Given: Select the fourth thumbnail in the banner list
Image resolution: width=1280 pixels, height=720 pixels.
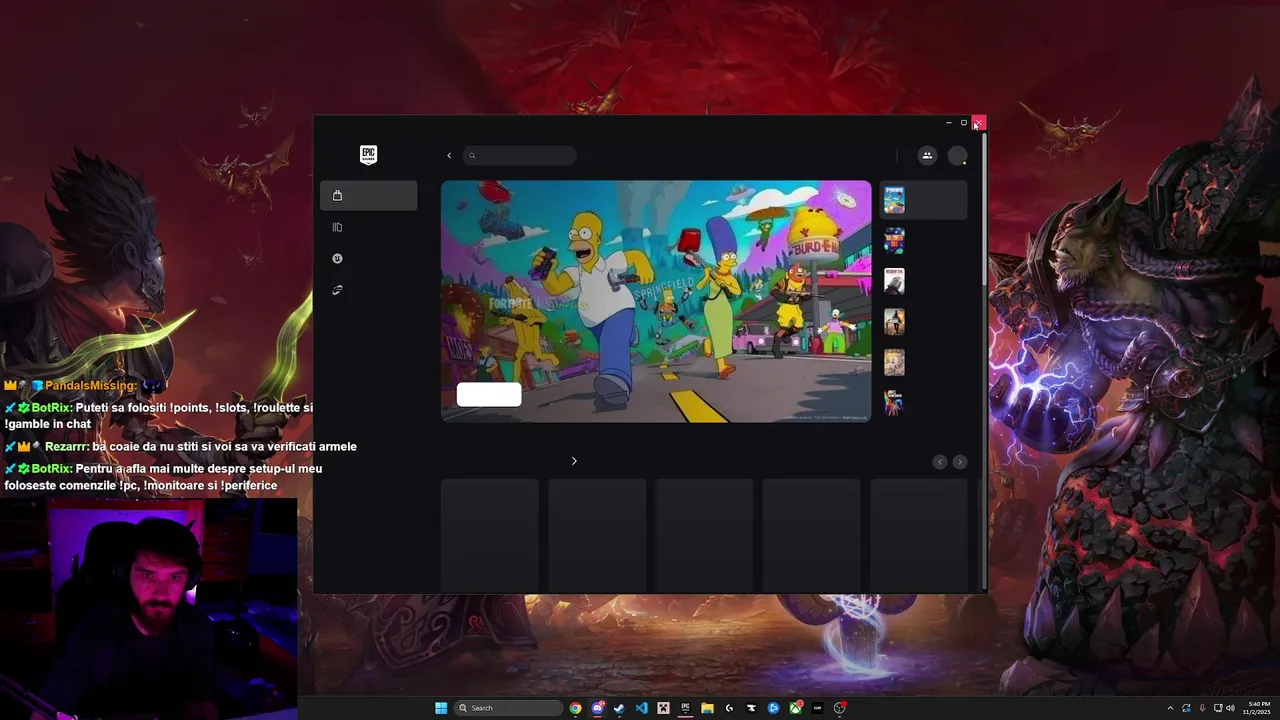Looking at the screenshot, I should coord(894,322).
